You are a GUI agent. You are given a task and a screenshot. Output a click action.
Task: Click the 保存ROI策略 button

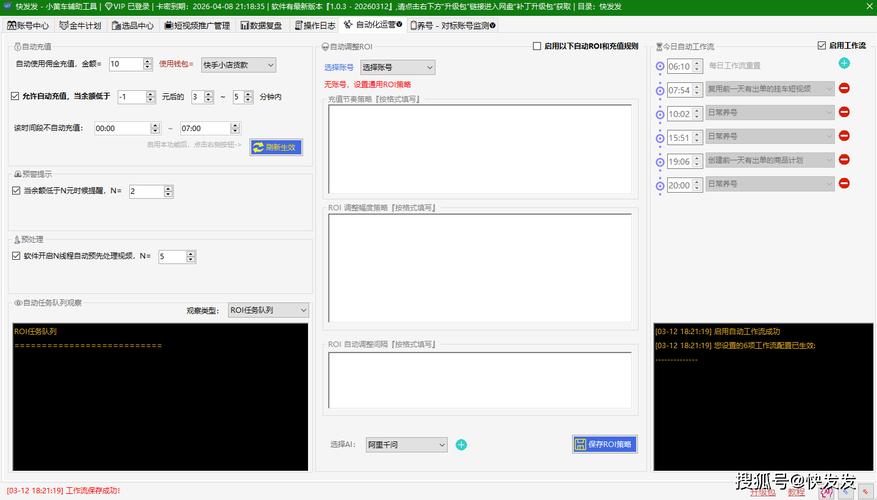[x=605, y=444]
